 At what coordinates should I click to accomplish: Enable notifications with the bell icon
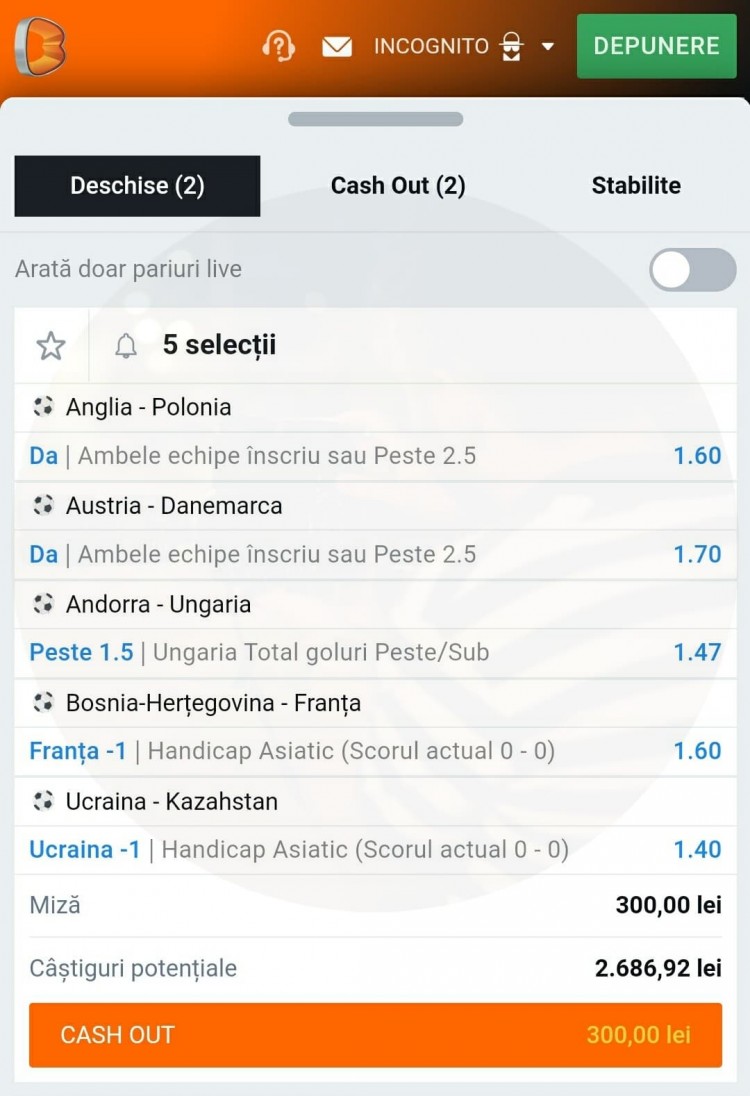tap(126, 346)
